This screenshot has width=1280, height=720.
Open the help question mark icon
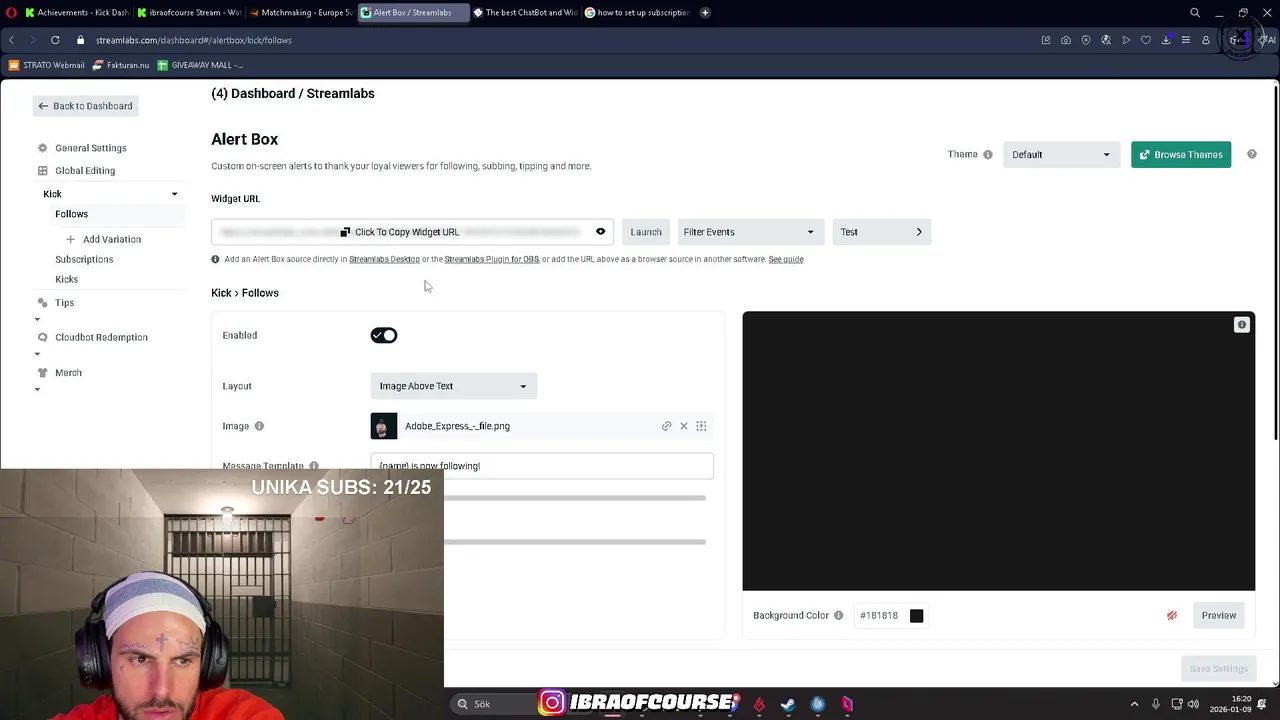click(x=1251, y=155)
